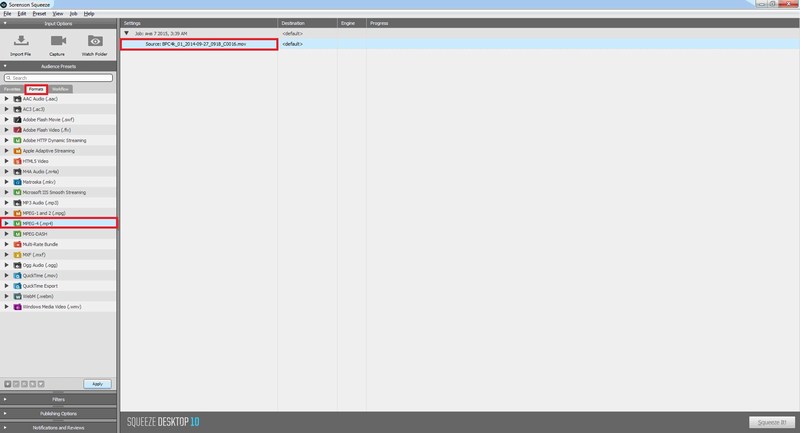This screenshot has height=433, width=800.
Task: Click the Adobe Flash Video (.flv) icon
Action: pos(17,130)
